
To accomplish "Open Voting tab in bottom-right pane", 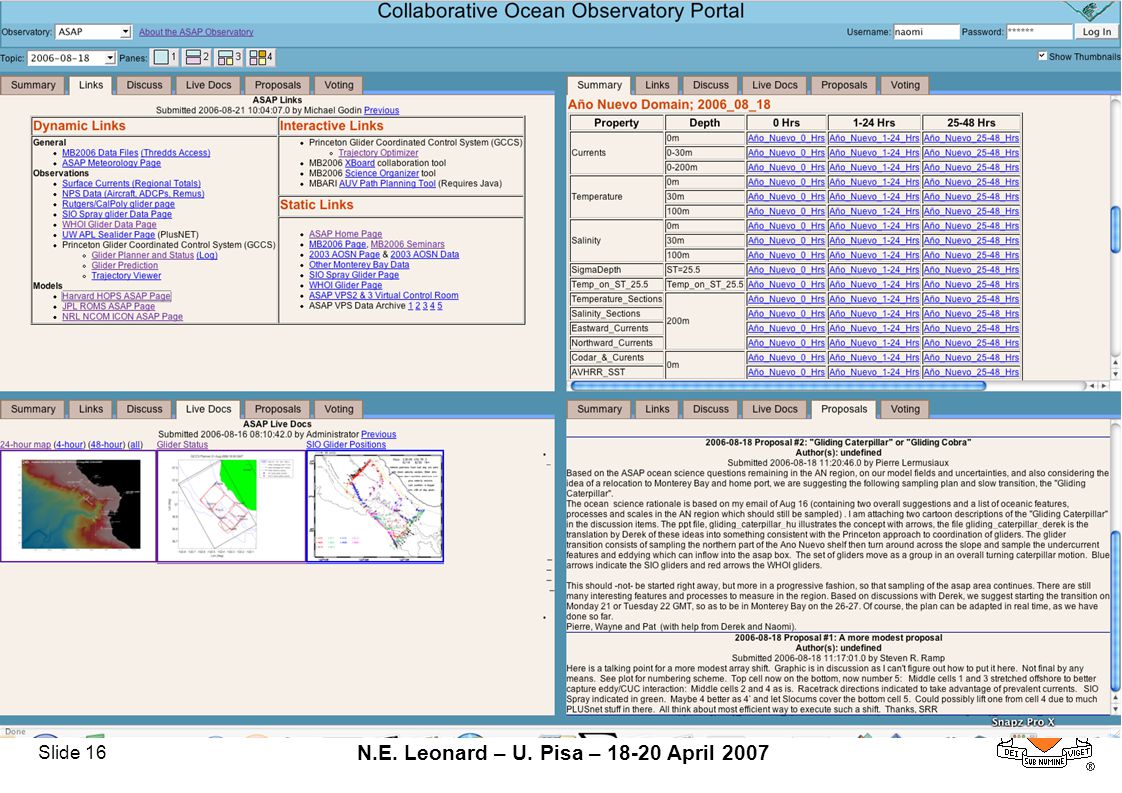I will point(904,409).
